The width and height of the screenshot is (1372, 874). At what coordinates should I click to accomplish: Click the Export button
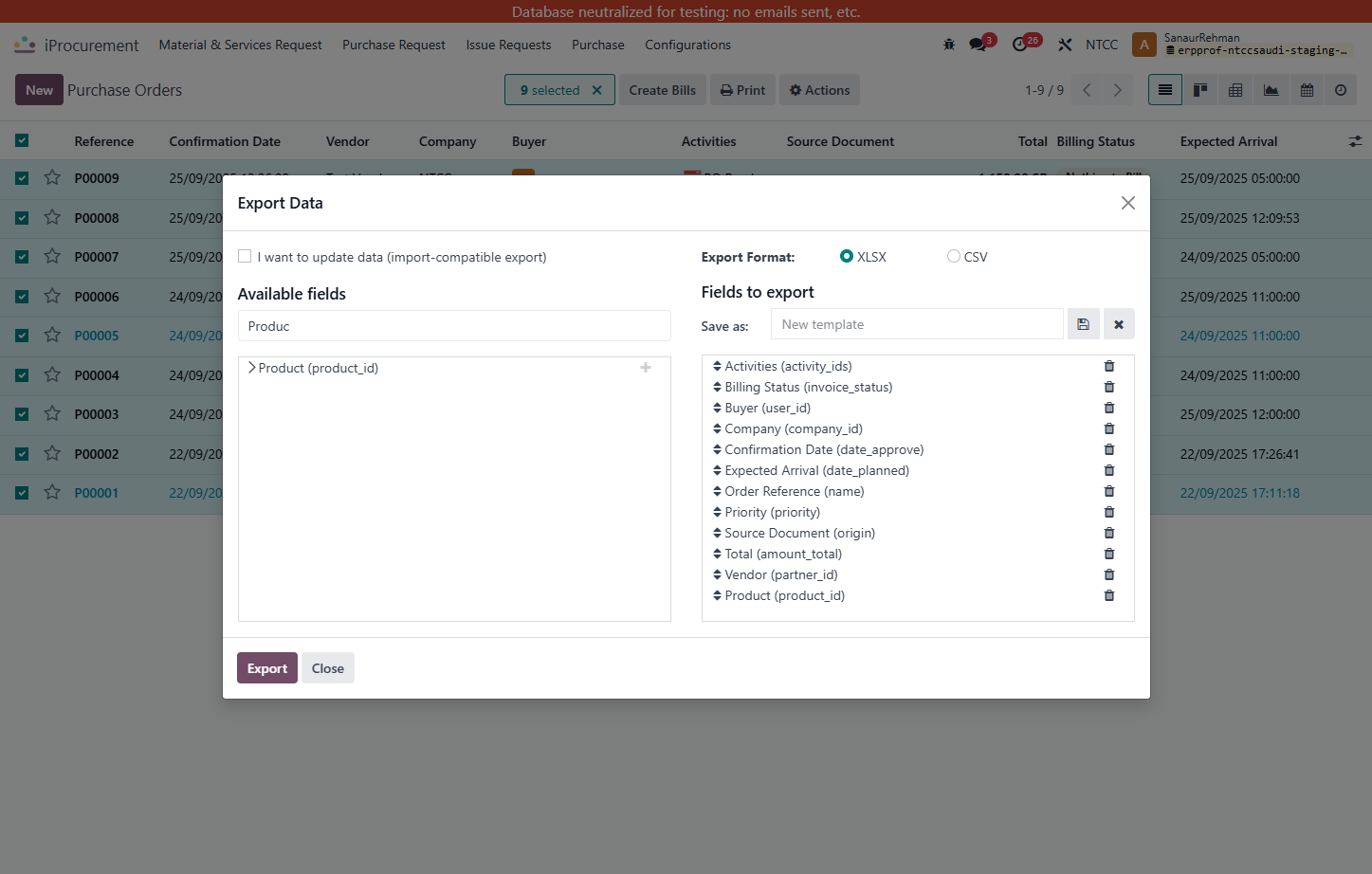267,668
